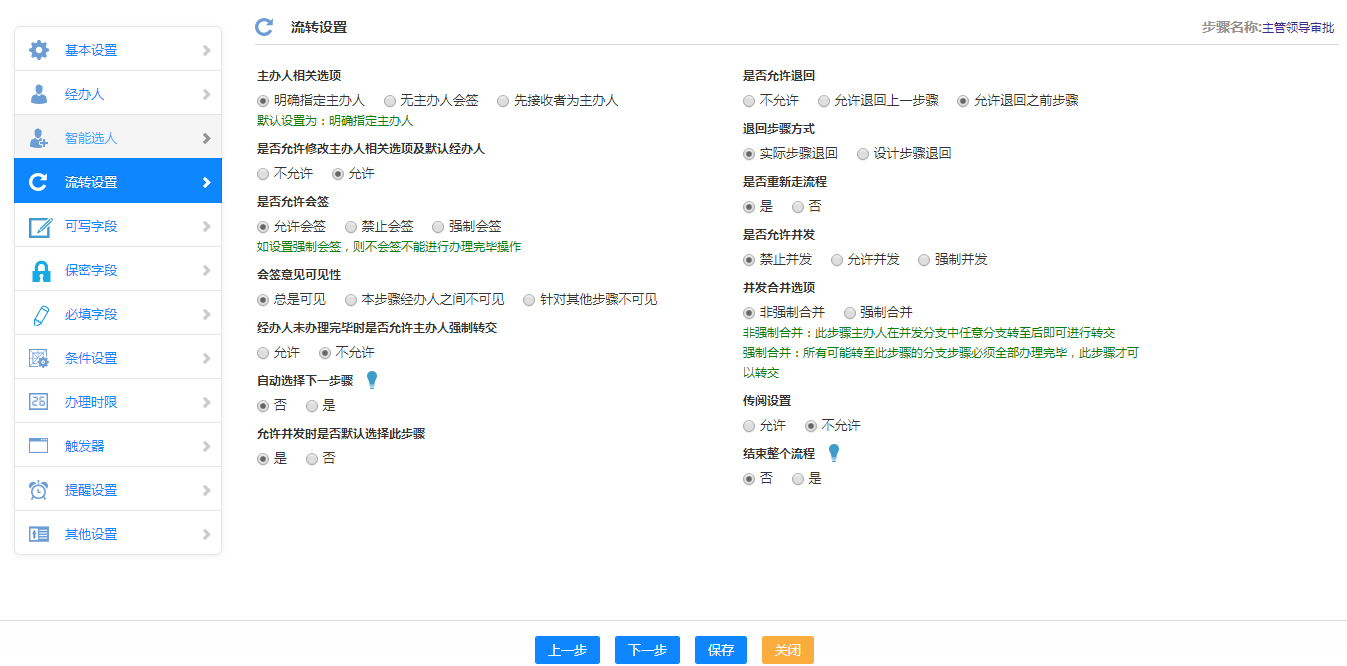Choose the 强制会签 radio option
This screenshot has height=666, width=1347.
coord(438,227)
